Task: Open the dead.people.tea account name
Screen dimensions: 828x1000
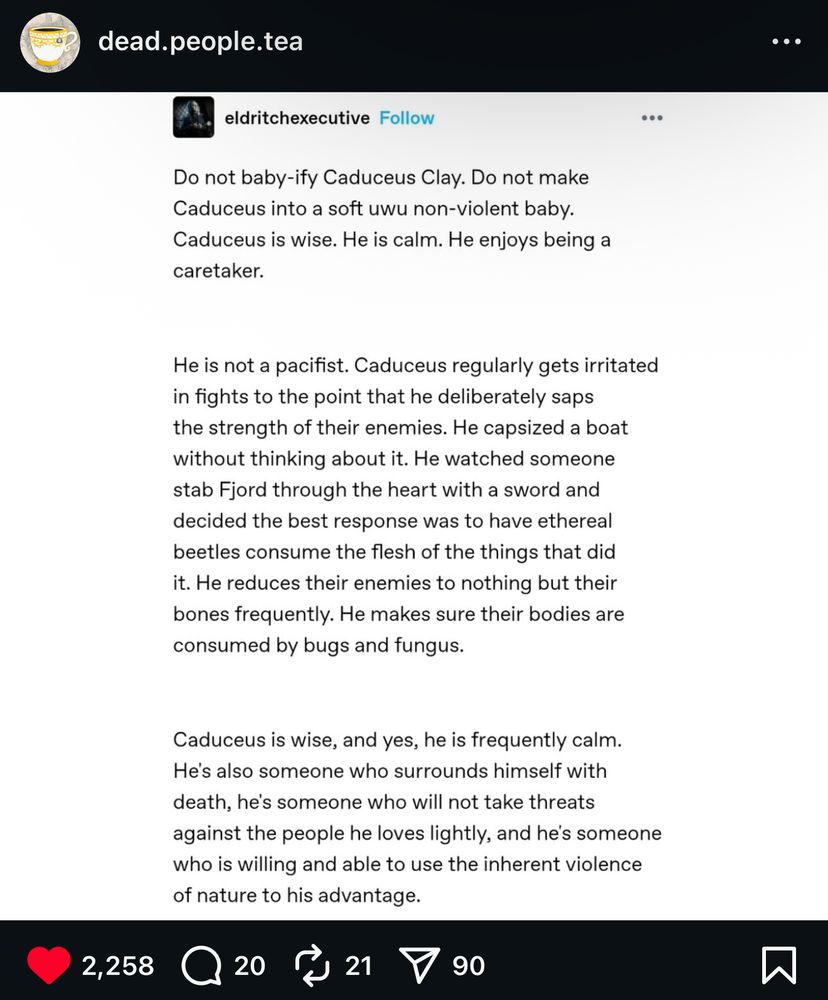Action: (200, 41)
